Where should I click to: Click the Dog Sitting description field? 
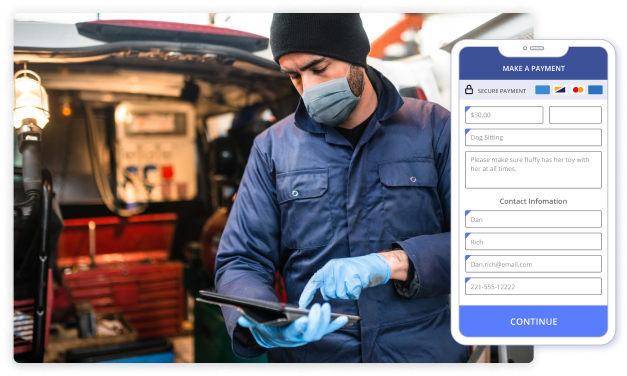[x=533, y=137]
